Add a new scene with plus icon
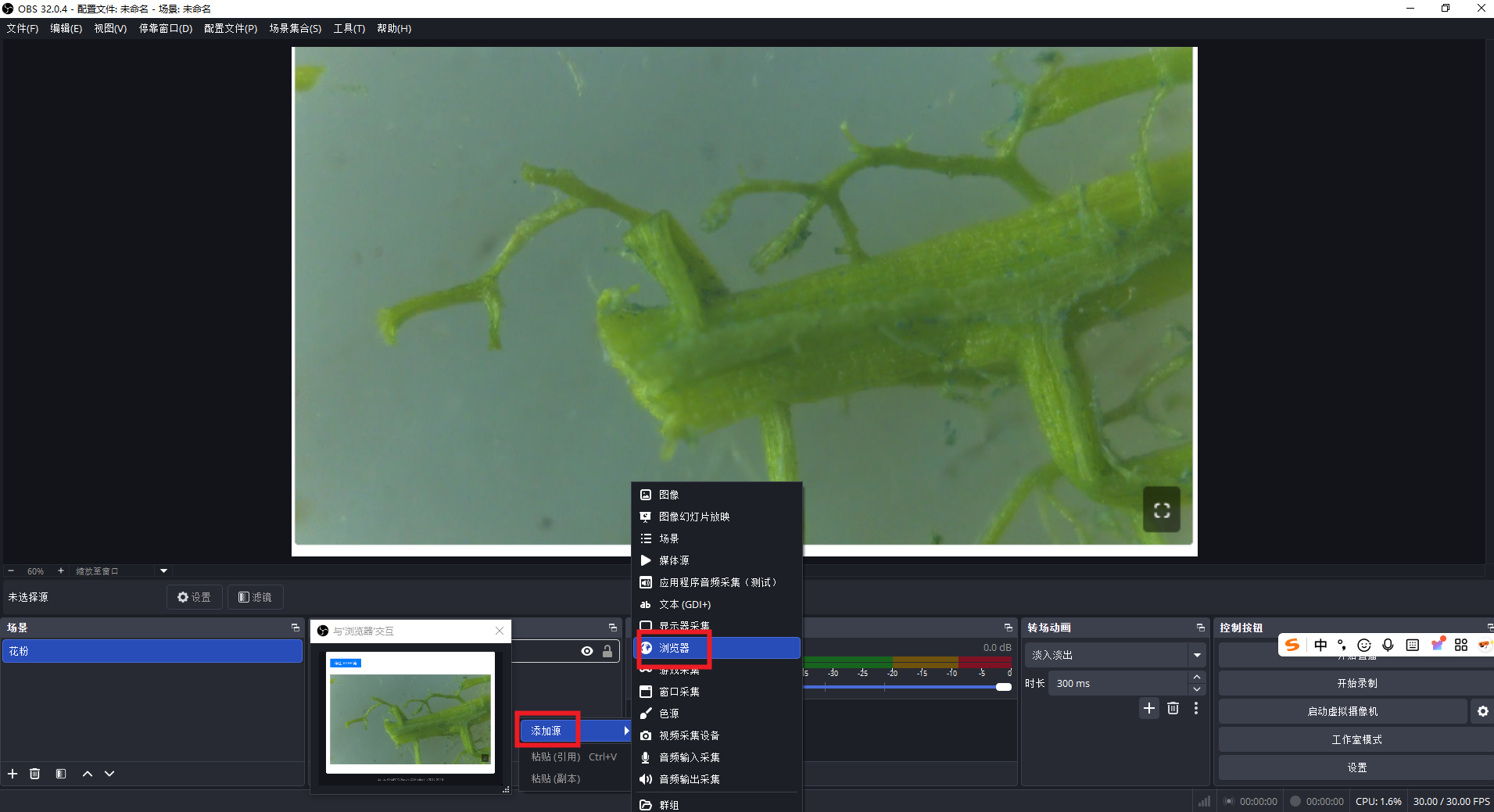 tap(13, 774)
